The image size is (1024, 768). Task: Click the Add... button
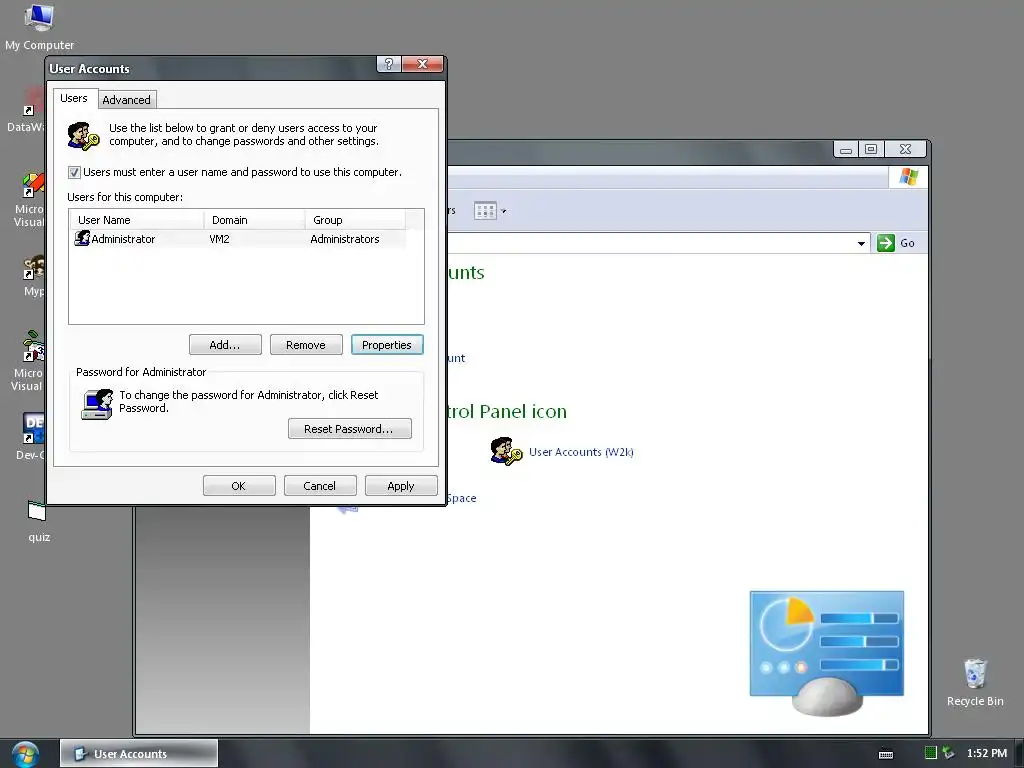(x=225, y=345)
